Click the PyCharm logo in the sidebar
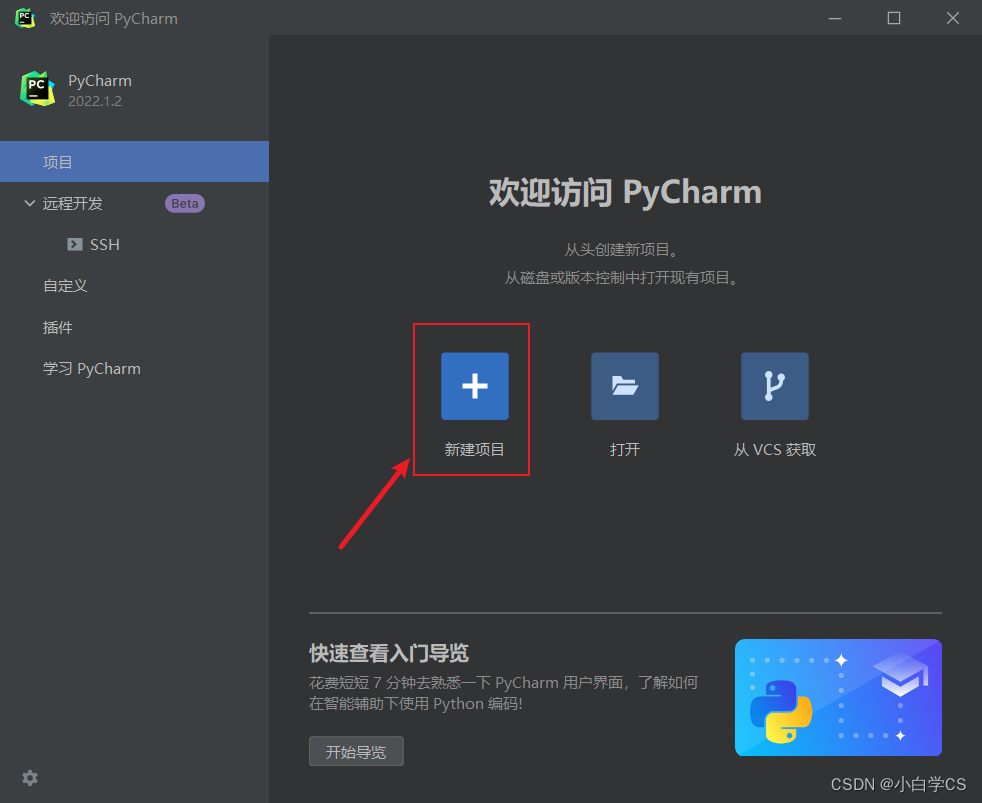982x803 pixels. pyautogui.click(x=38, y=88)
